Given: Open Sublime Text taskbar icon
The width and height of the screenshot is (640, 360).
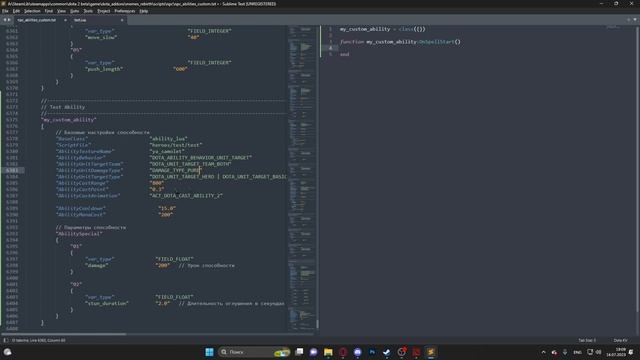Looking at the screenshot, I should [431, 352].
